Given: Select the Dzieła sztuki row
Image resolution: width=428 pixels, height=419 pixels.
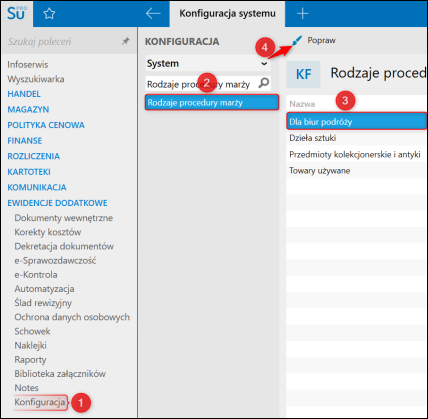Looking at the screenshot, I should click(356, 138).
